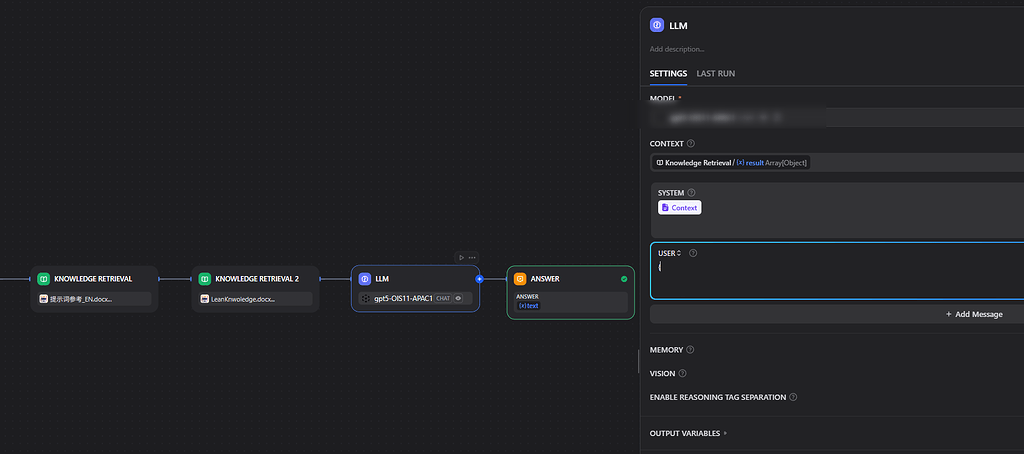1024x454 pixels.
Task: Click the ENABLE REASONING TAG SEPARATION label
Action: click(718, 397)
